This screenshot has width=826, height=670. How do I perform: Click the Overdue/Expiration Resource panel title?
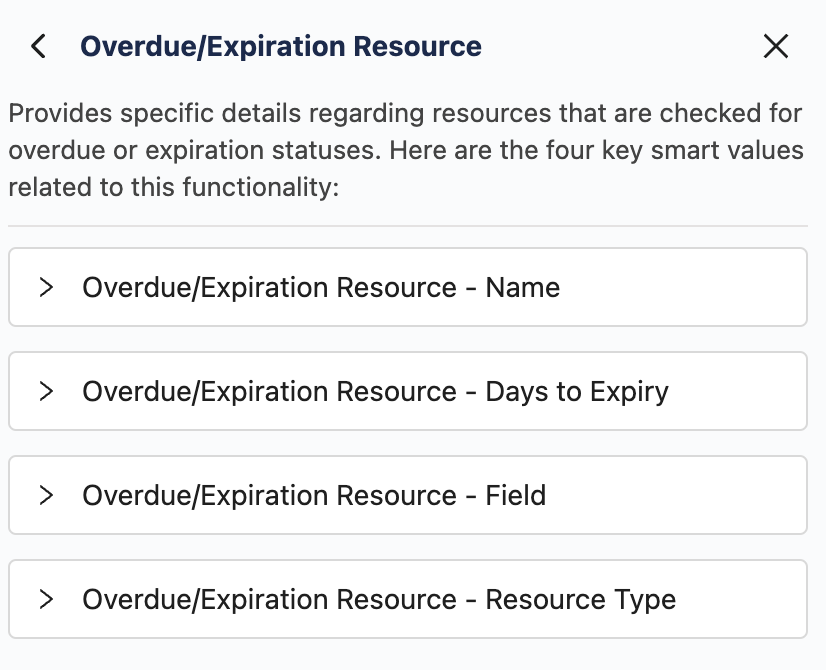click(281, 46)
